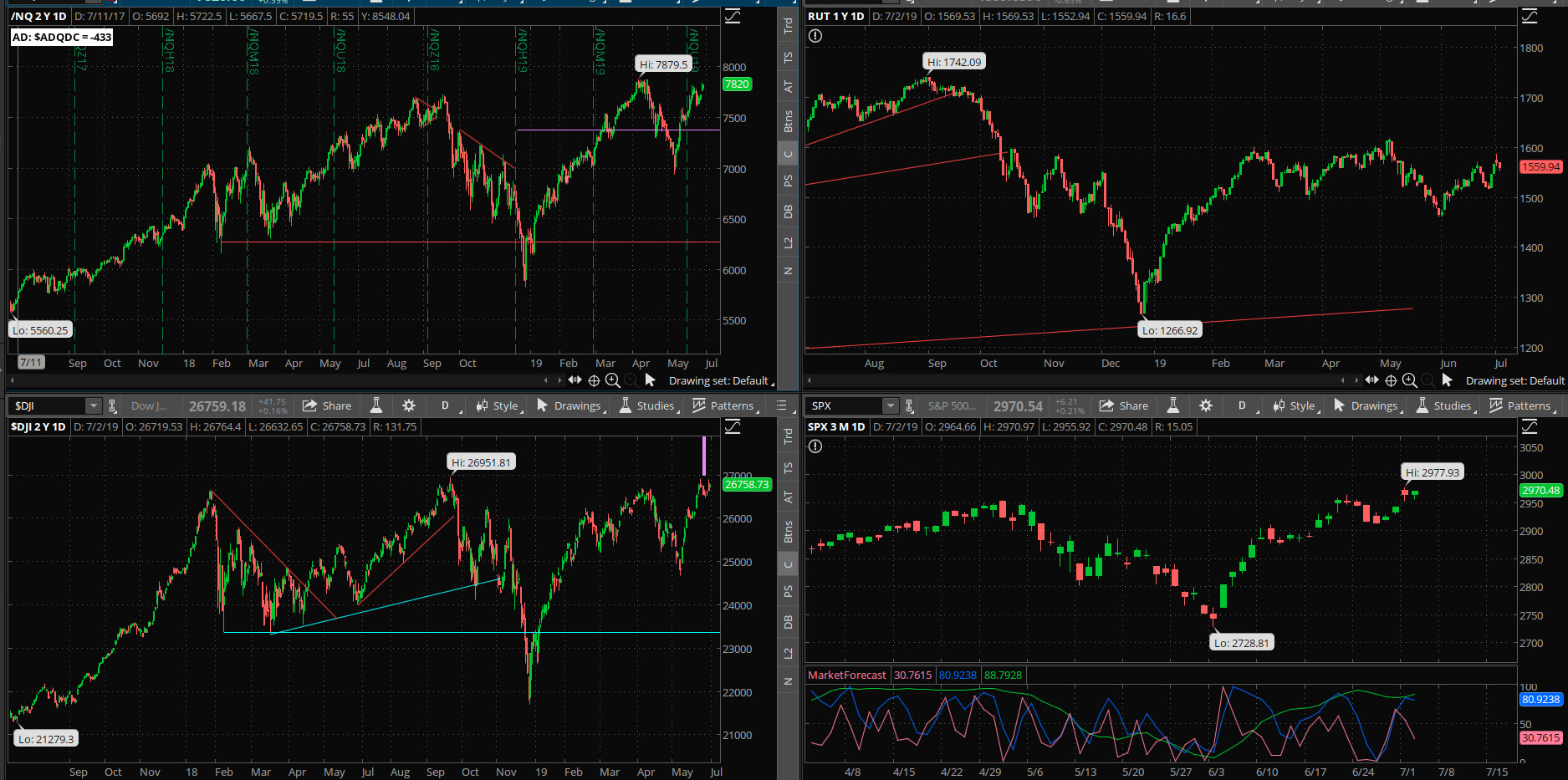Select pointer drawing tool under RUT chart

1447,380
